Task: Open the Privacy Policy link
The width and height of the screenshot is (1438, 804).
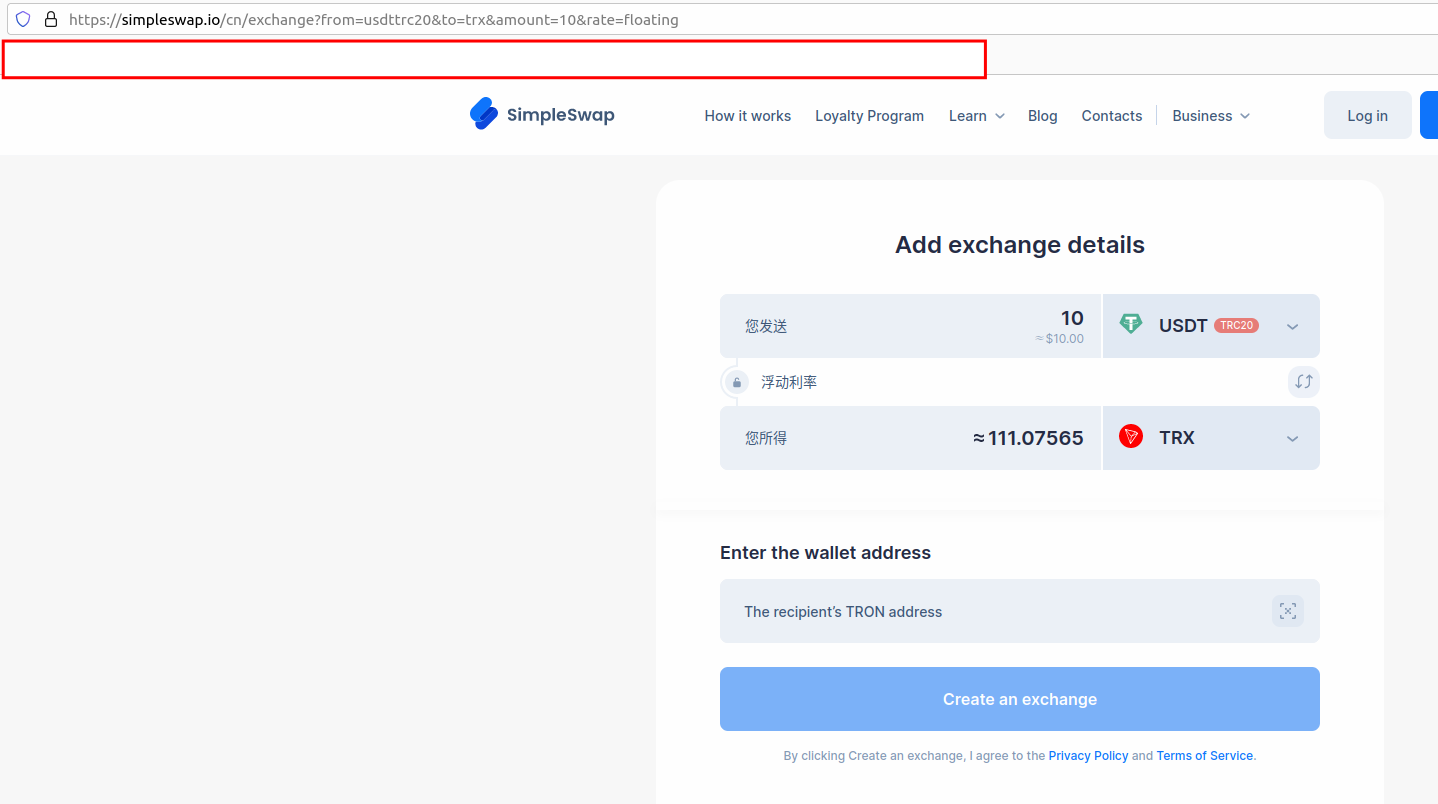Action: (1088, 756)
